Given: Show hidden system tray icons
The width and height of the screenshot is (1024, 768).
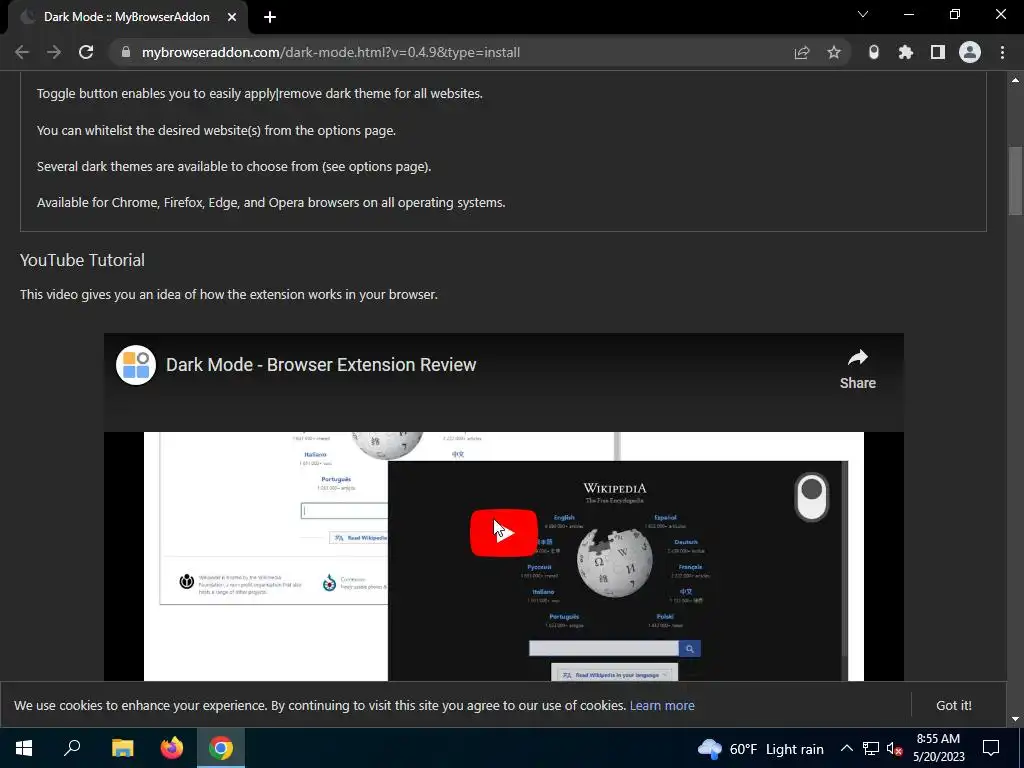Looking at the screenshot, I should tap(846, 748).
